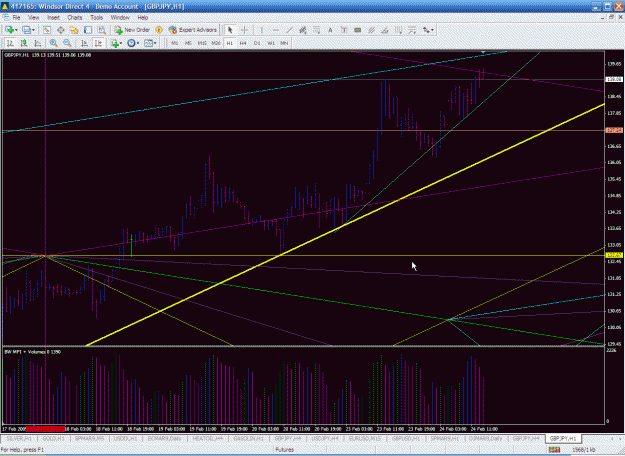Image resolution: width=625 pixels, height=456 pixels.
Task: Select the Fibonacci retracement tool
Action: coord(317,30)
